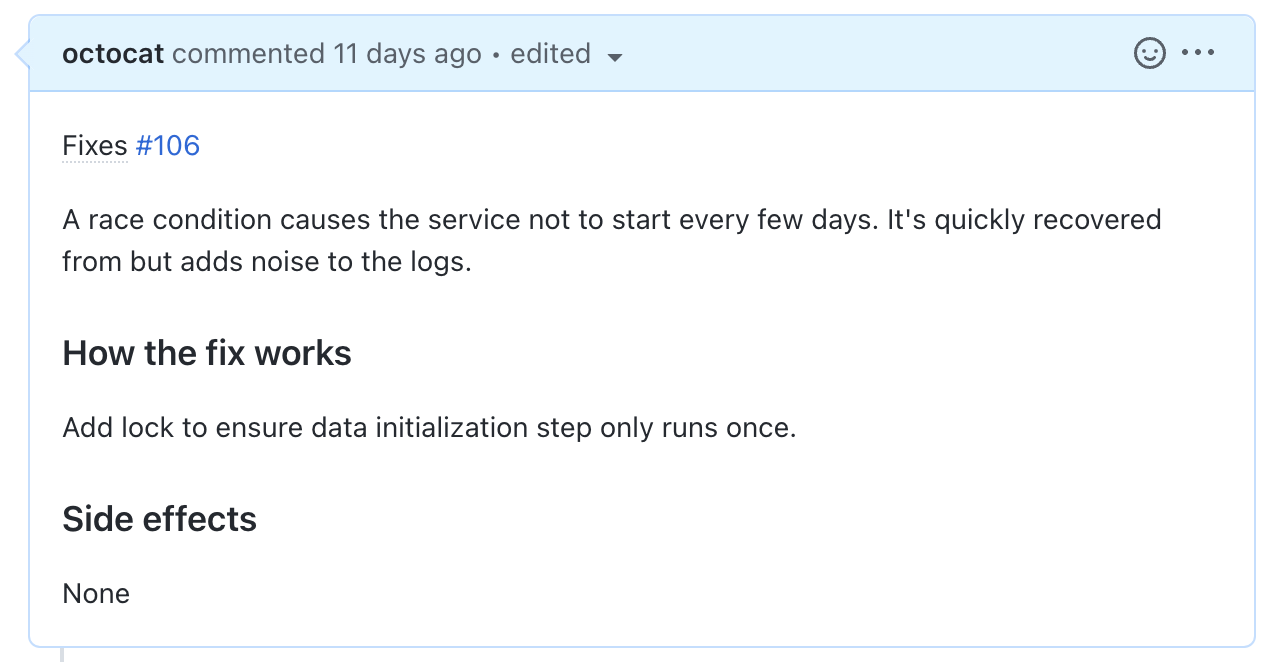Click the word 'commented' in header
Screen dimensions: 1276x662
[249, 54]
